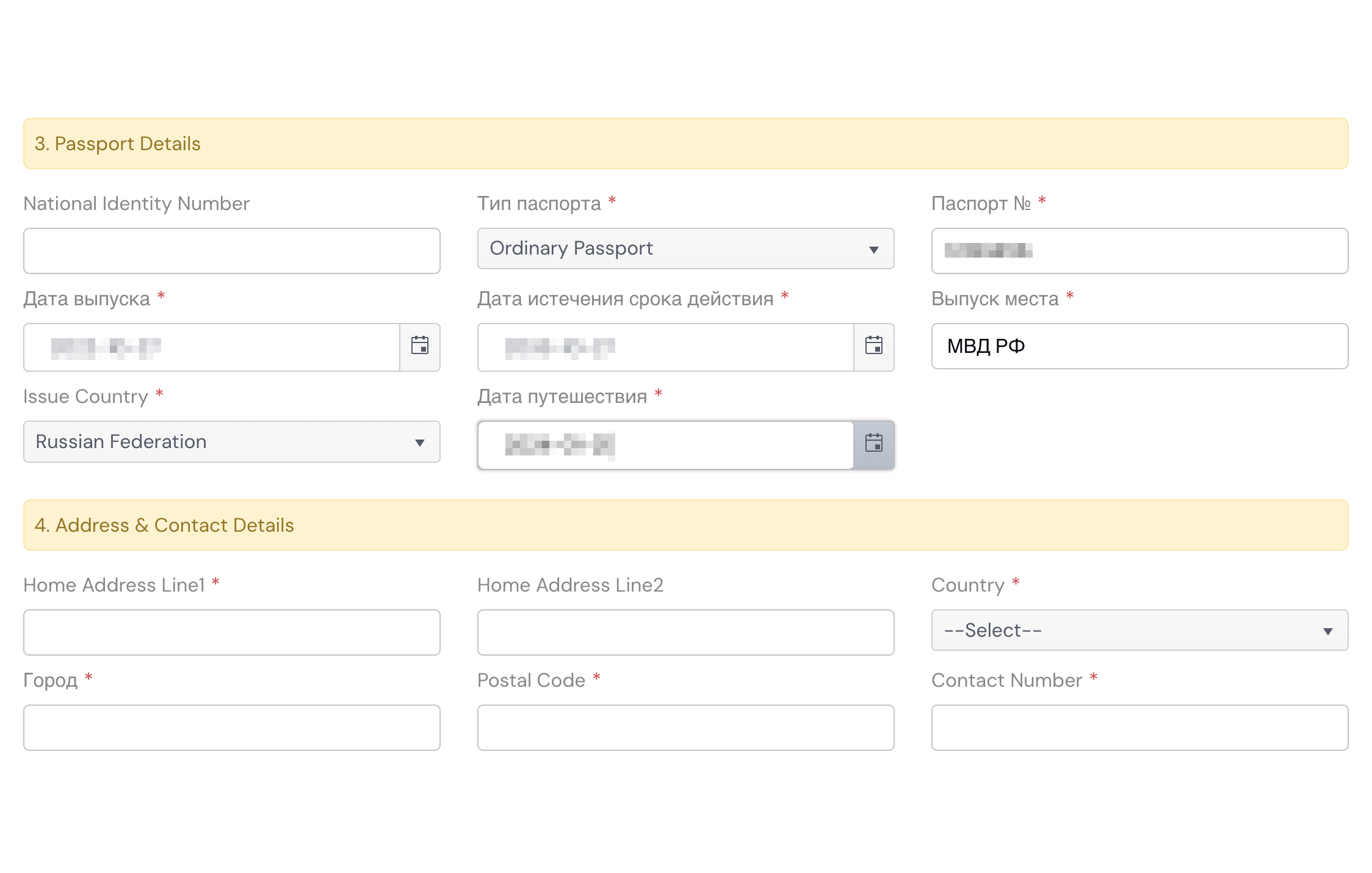This screenshot has width=1372, height=873.
Task: Click the National Identity Number field
Action: click(232, 251)
